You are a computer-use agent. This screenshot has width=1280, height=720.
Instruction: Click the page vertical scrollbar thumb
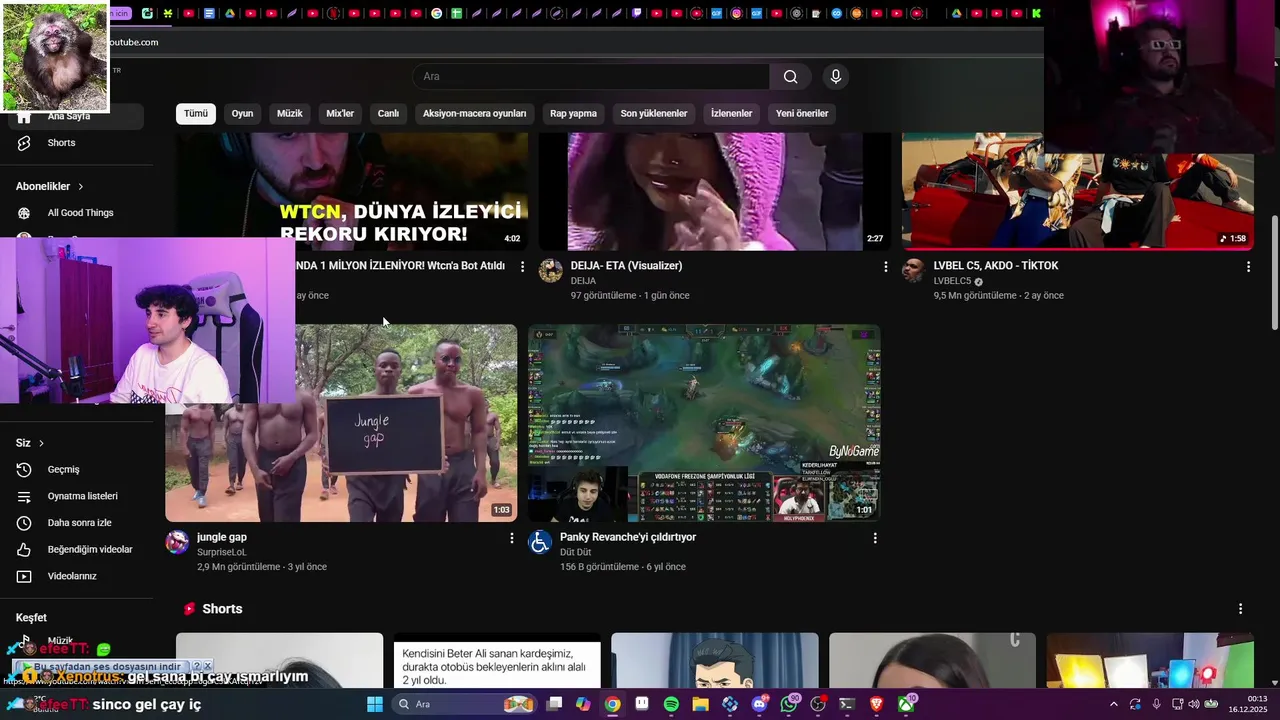click(x=1274, y=272)
